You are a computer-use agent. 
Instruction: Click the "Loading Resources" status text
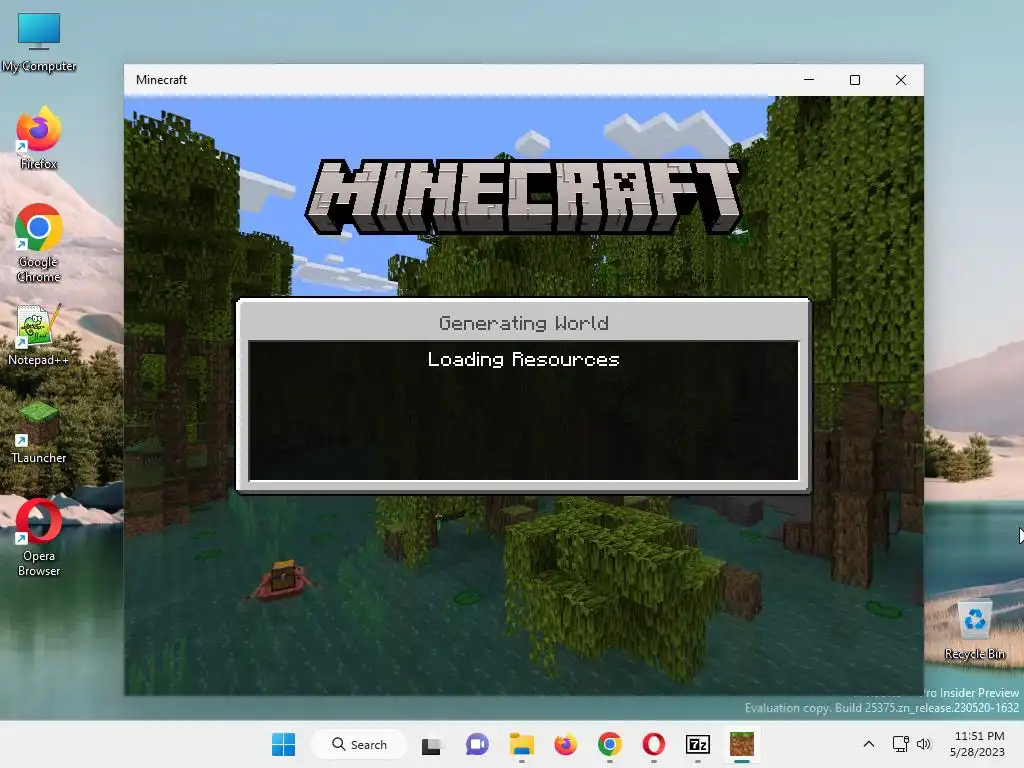[x=524, y=359]
